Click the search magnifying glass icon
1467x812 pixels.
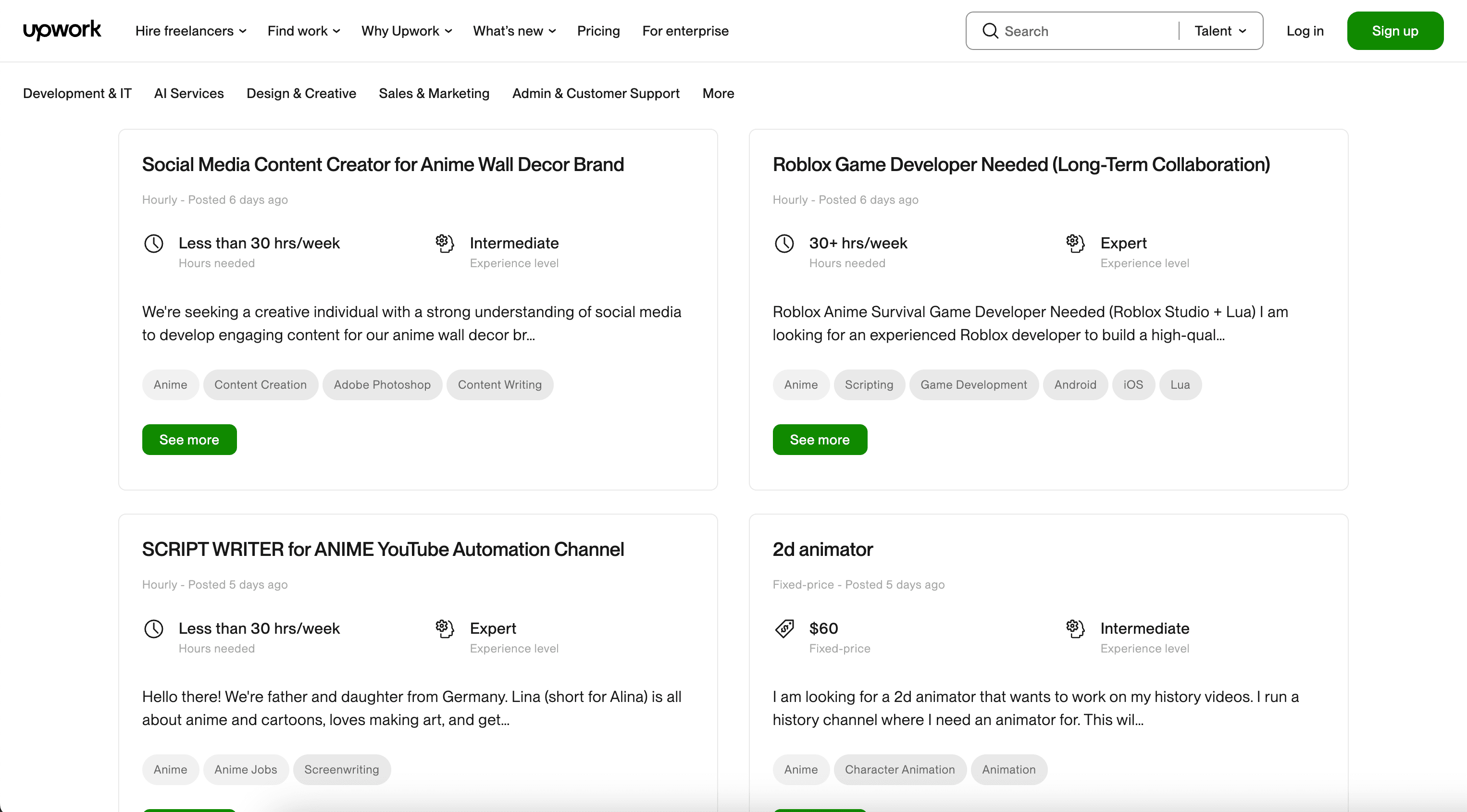(990, 31)
